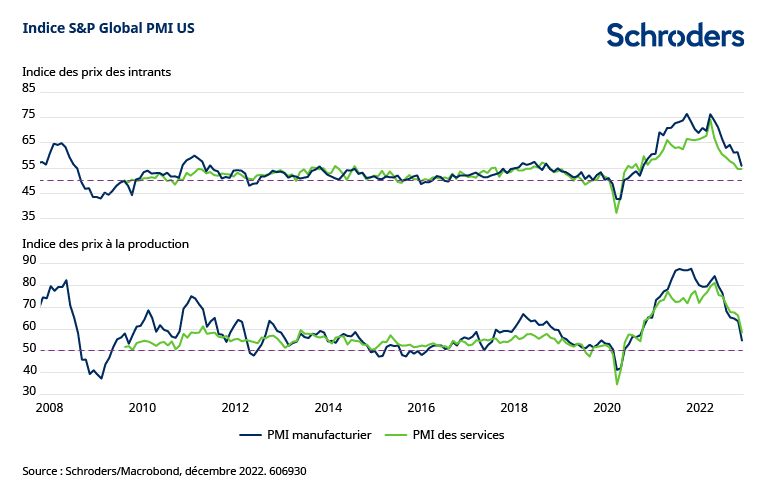
Task: Click the 45 label on the upper chart axis
Action: (x=29, y=191)
